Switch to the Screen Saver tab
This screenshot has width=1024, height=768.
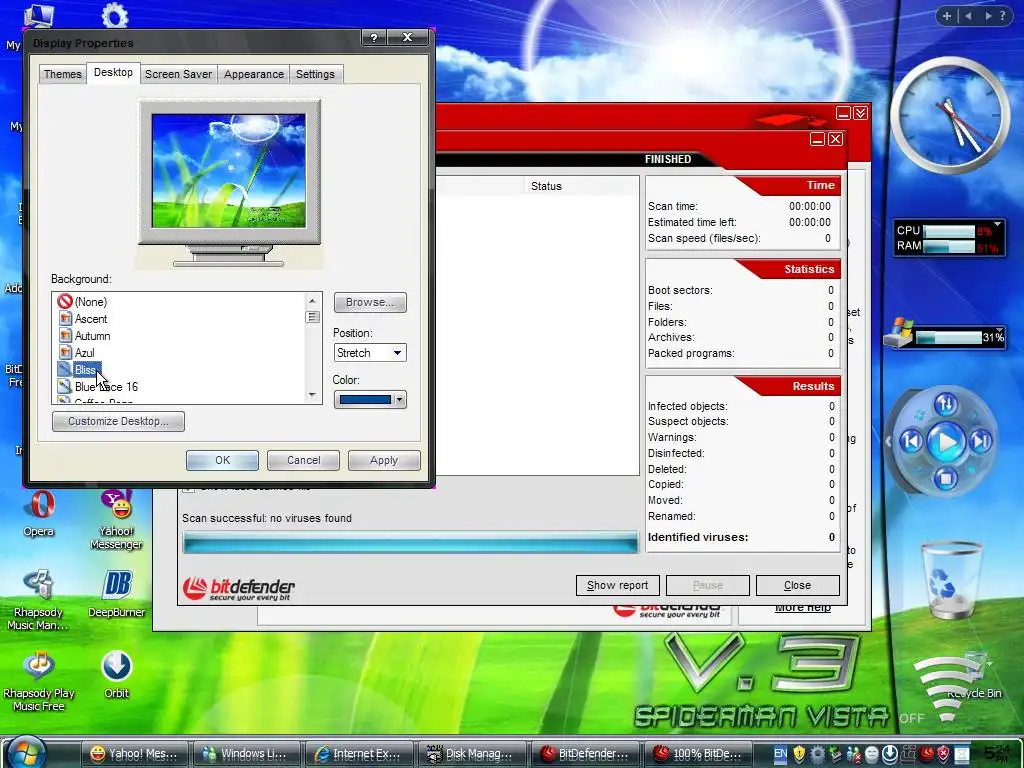[x=178, y=74]
